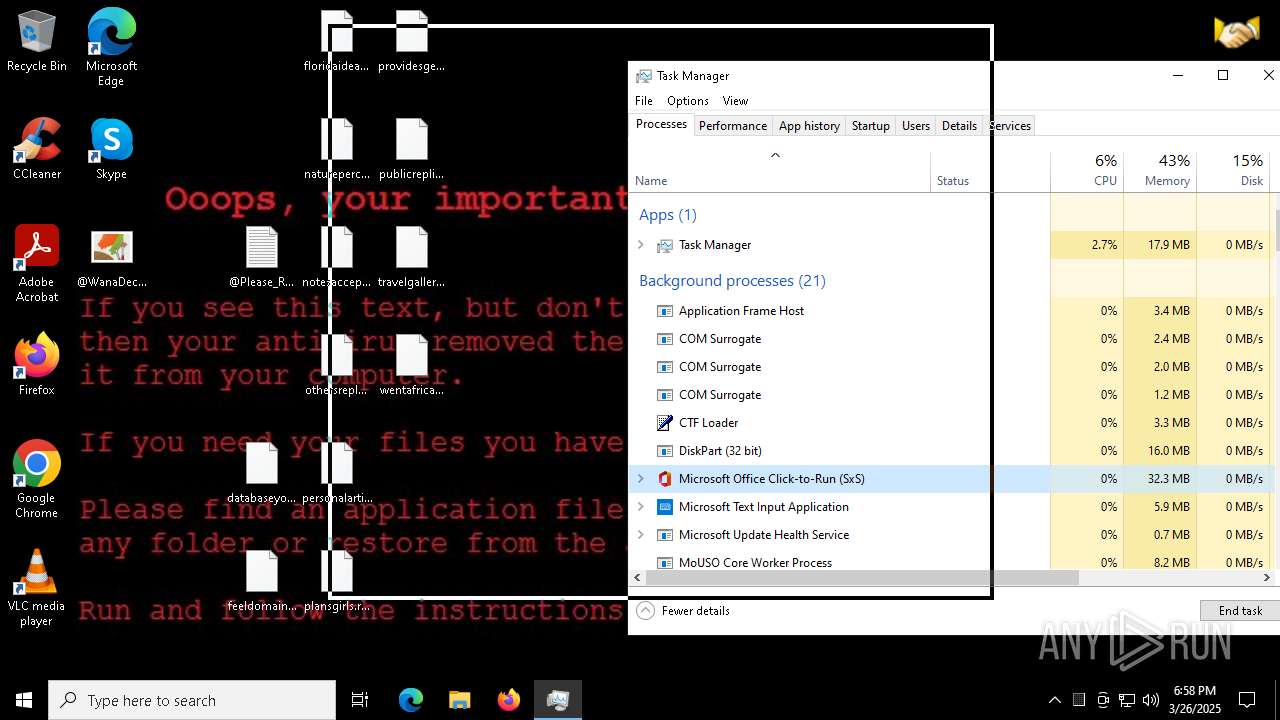Sort processes by the Disk column
The width and height of the screenshot is (1280, 720).
(1234, 172)
